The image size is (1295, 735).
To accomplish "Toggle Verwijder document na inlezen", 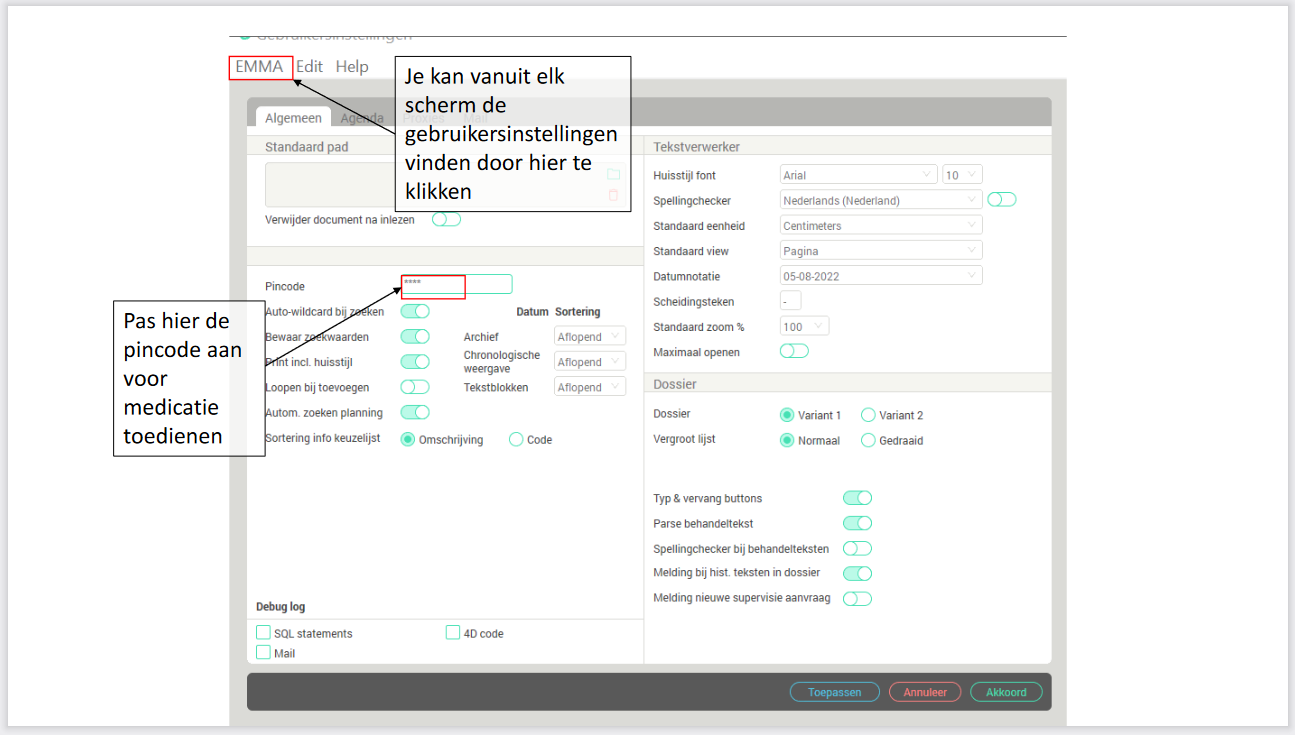I will coord(446,218).
